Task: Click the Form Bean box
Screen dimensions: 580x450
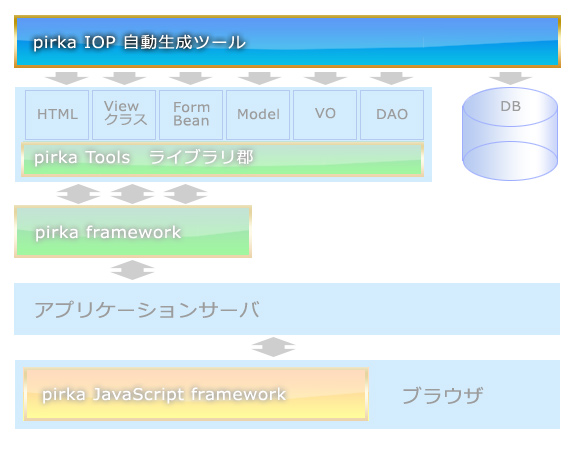Action: (x=191, y=115)
